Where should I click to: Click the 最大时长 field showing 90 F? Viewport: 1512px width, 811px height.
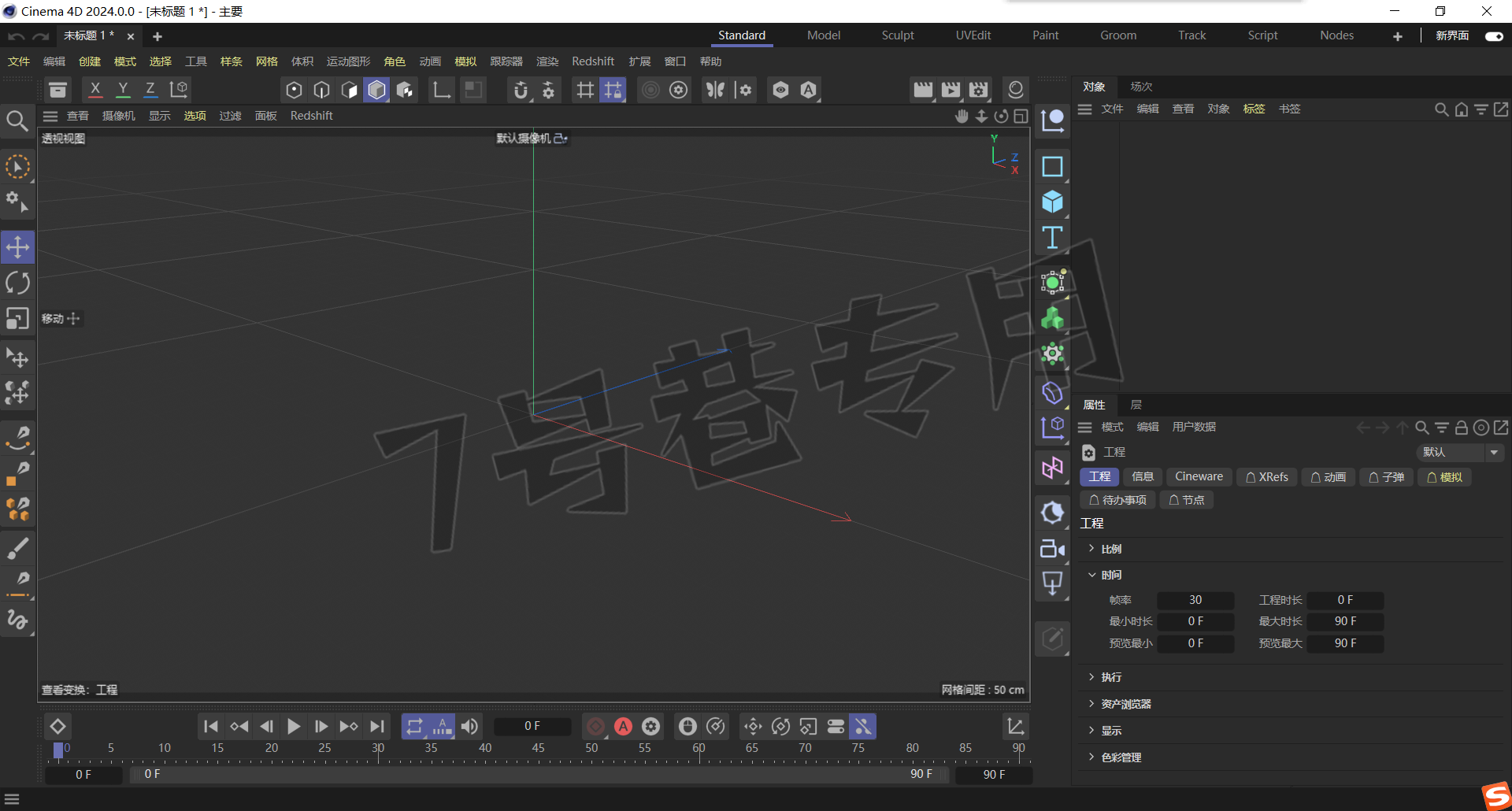1345,622
